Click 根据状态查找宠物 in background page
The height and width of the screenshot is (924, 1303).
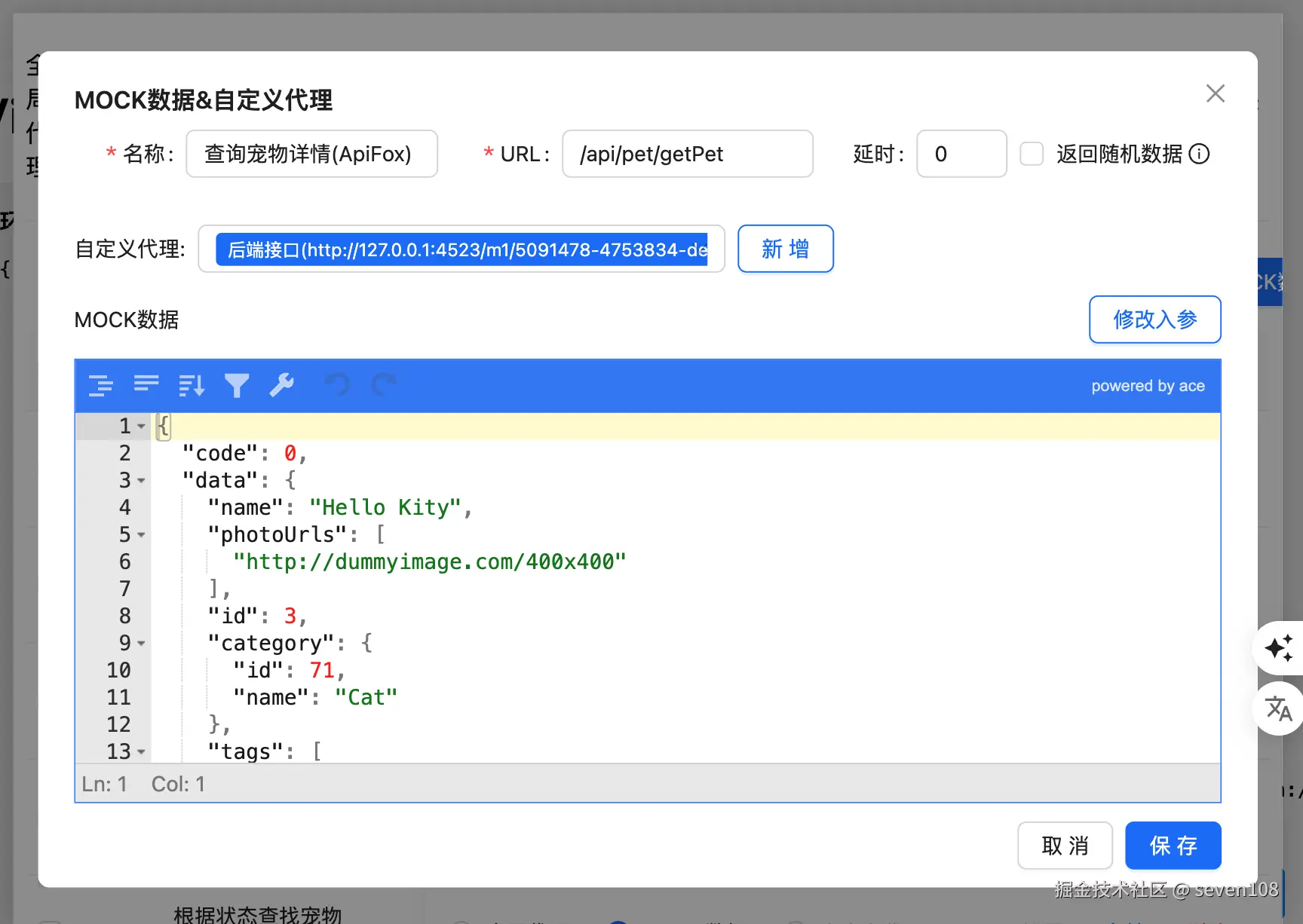(258, 914)
